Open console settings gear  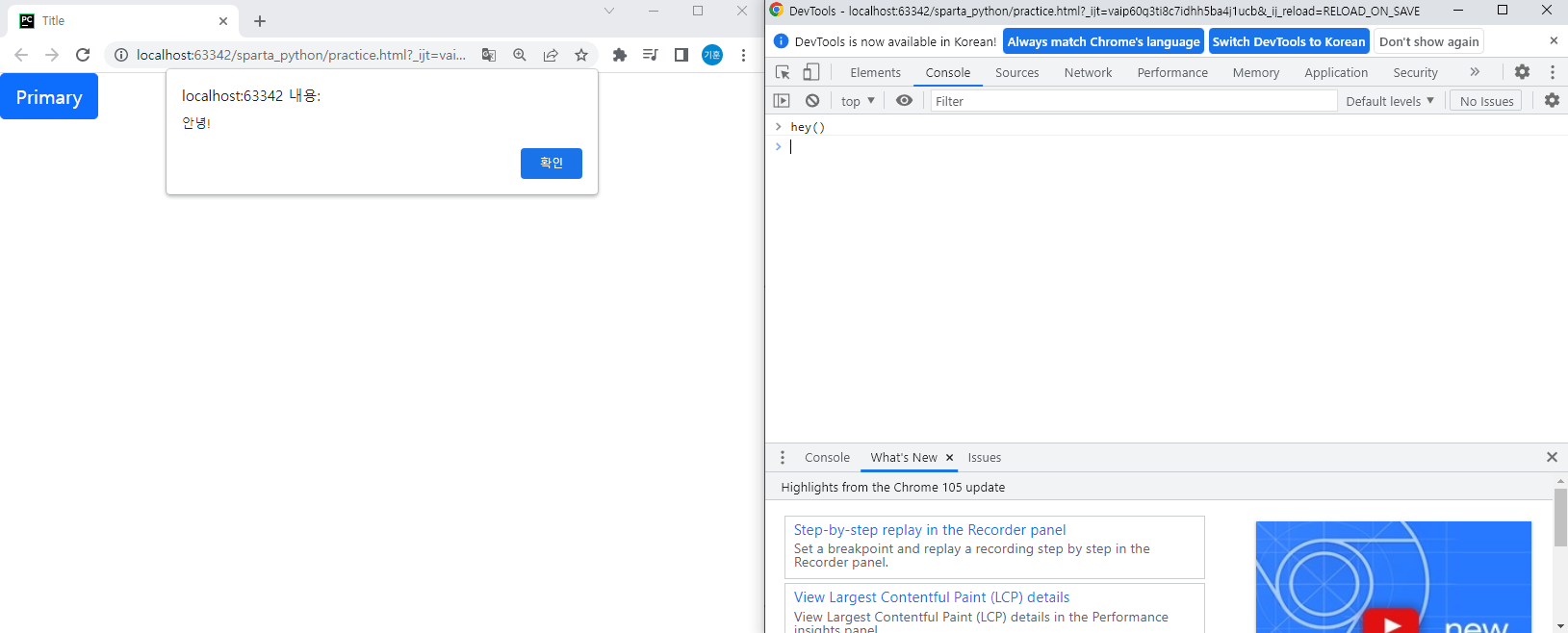click(x=1552, y=100)
